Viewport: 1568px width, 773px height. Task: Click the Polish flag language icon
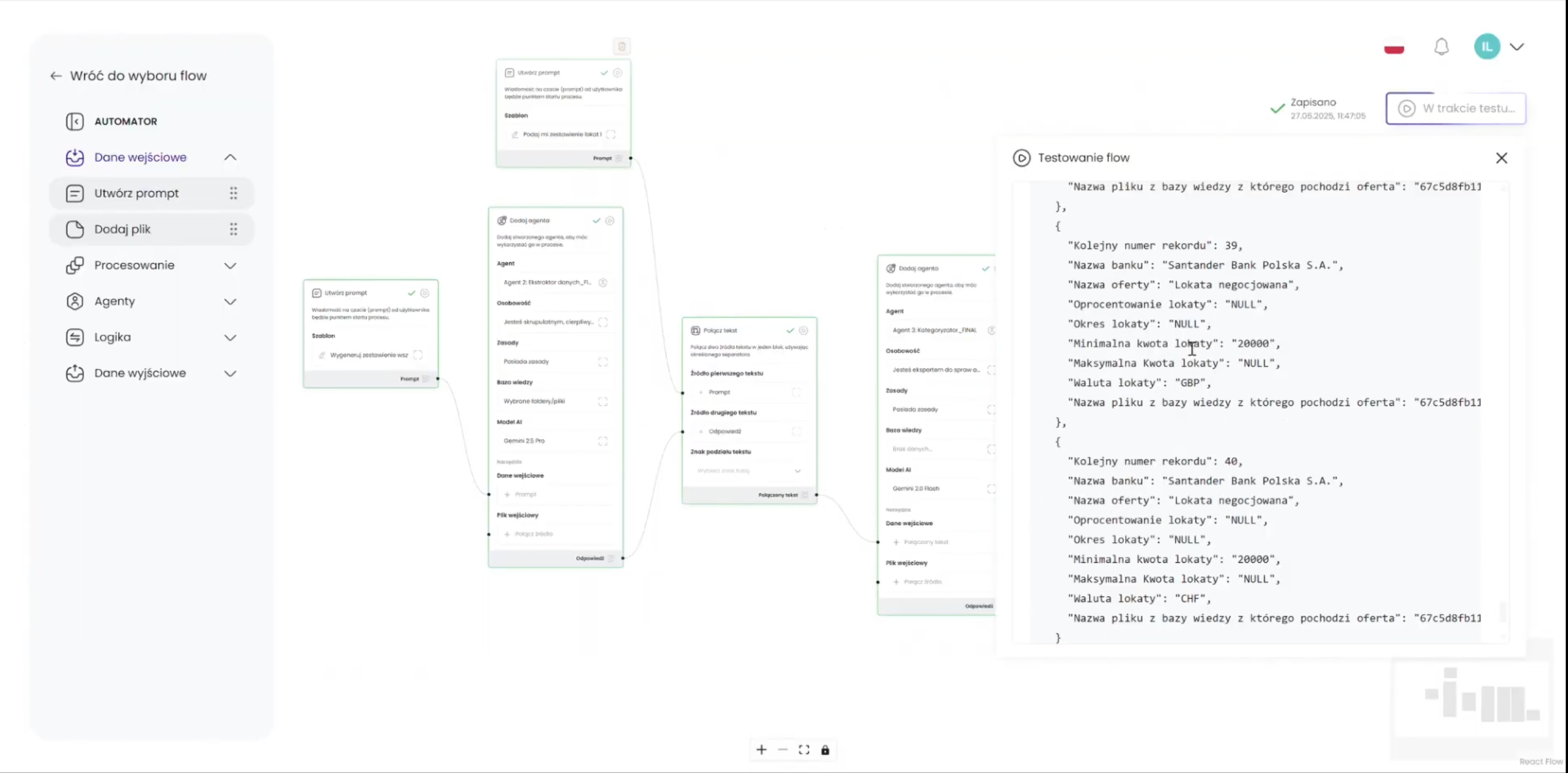pos(1394,48)
